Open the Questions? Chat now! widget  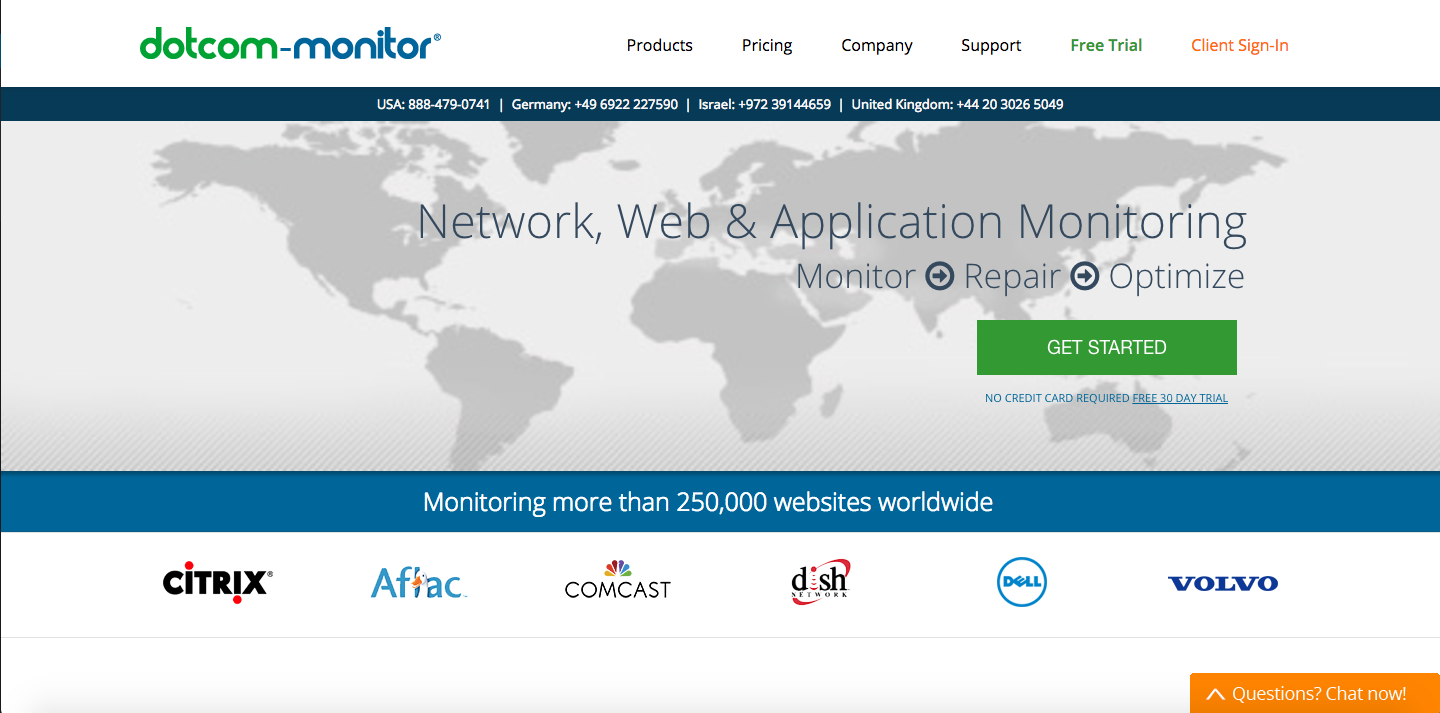click(1314, 693)
